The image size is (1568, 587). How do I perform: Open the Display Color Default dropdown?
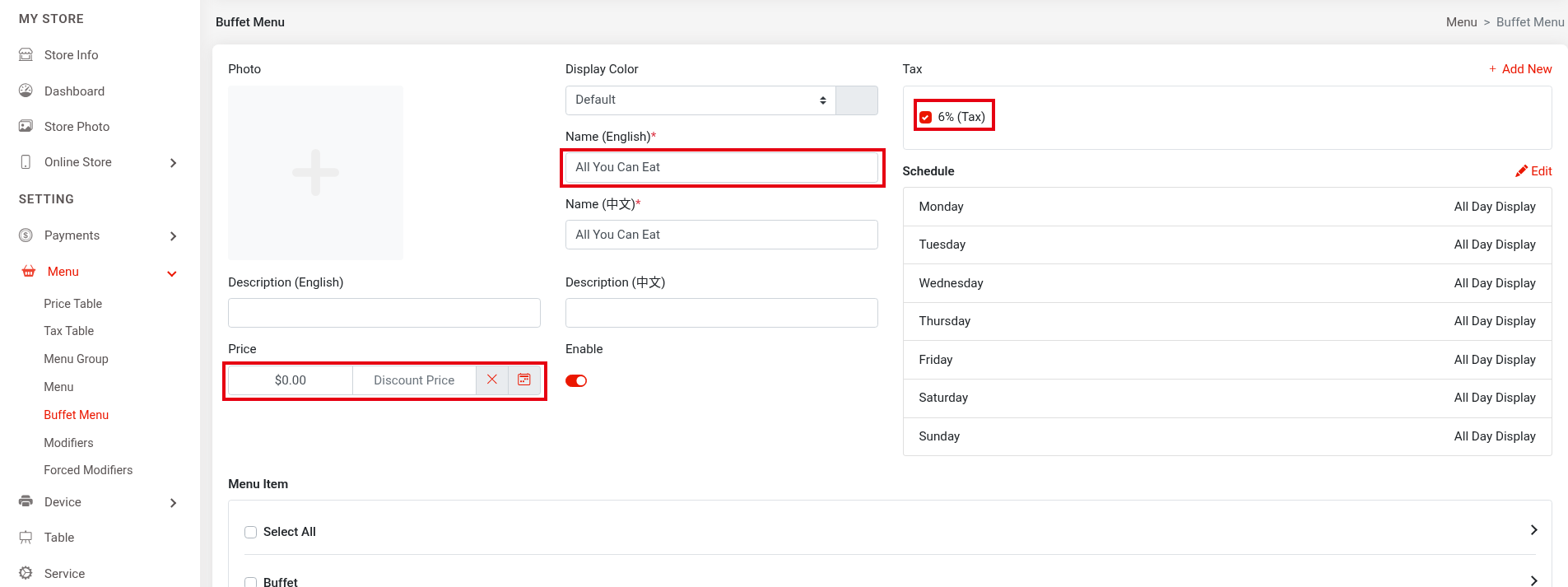coord(700,100)
